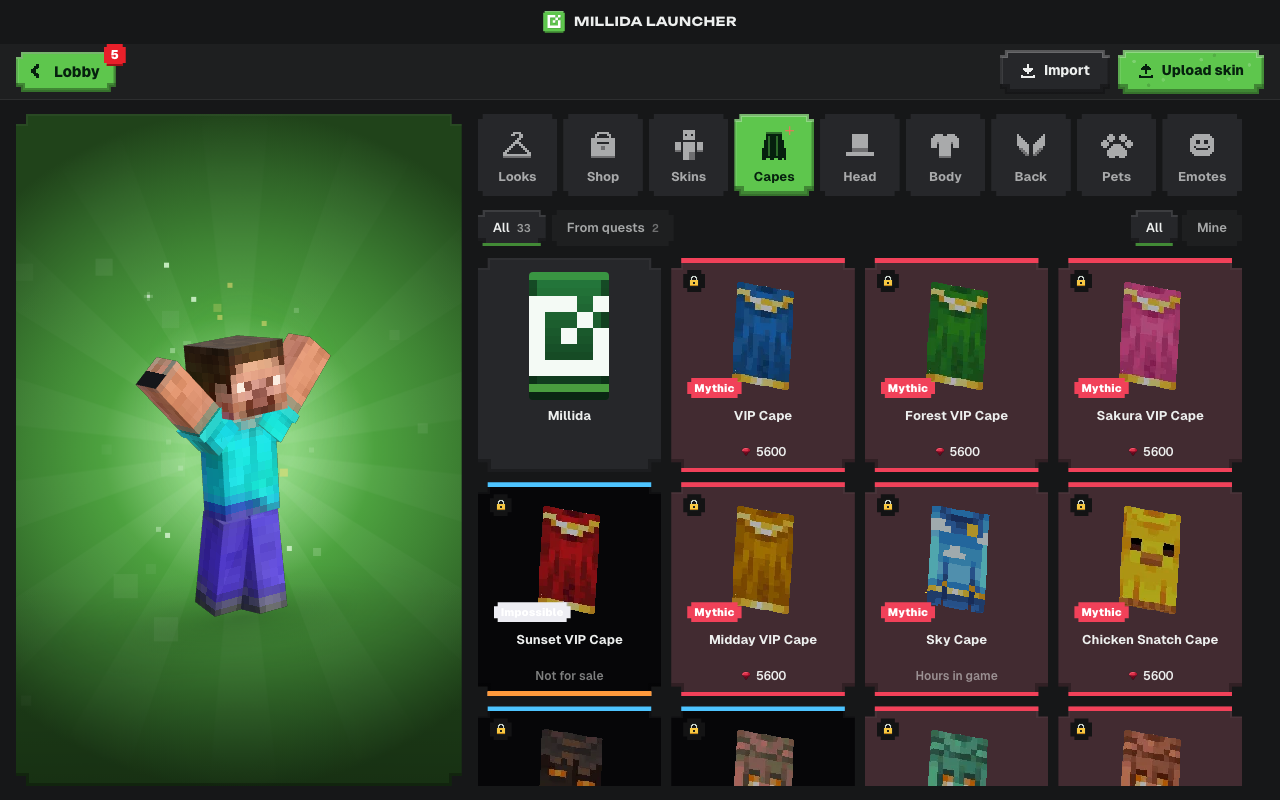
Task: Click VIP Cape price 5600
Action: tap(763, 452)
